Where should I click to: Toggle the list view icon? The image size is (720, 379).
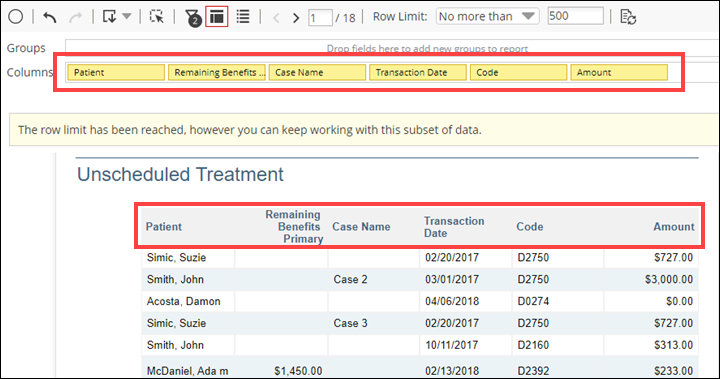[x=243, y=17]
